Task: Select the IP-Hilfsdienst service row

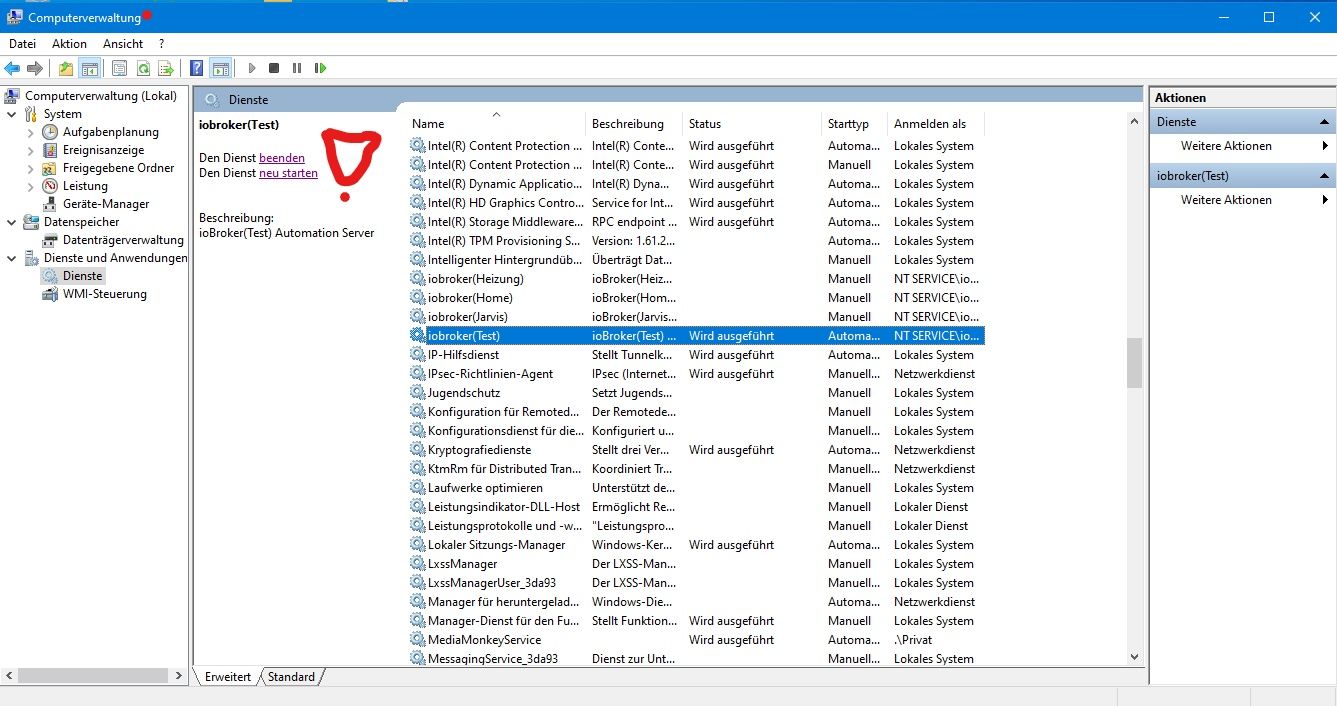Action: 697,355
